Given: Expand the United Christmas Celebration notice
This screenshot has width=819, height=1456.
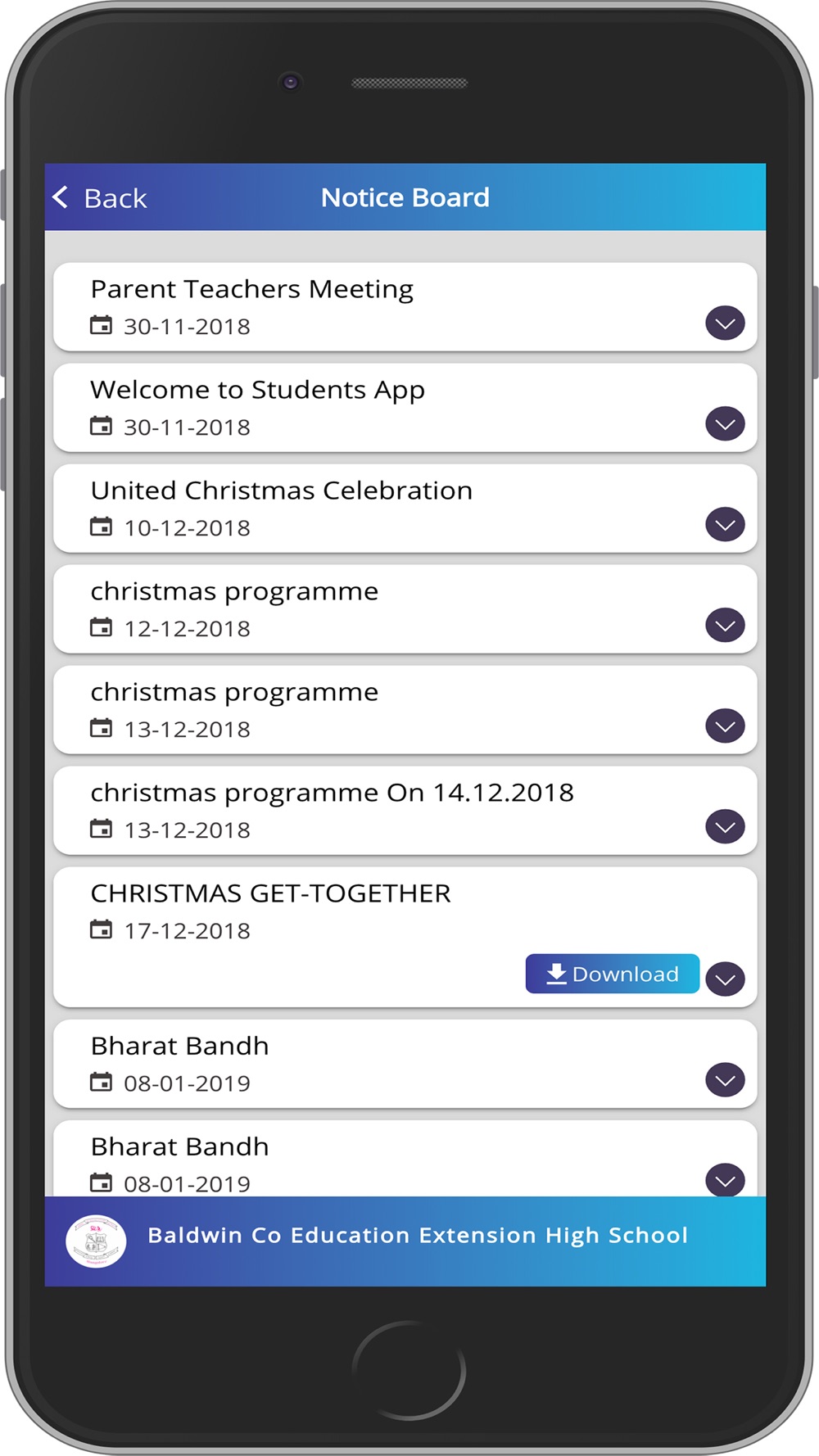Looking at the screenshot, I should (725, 525).
